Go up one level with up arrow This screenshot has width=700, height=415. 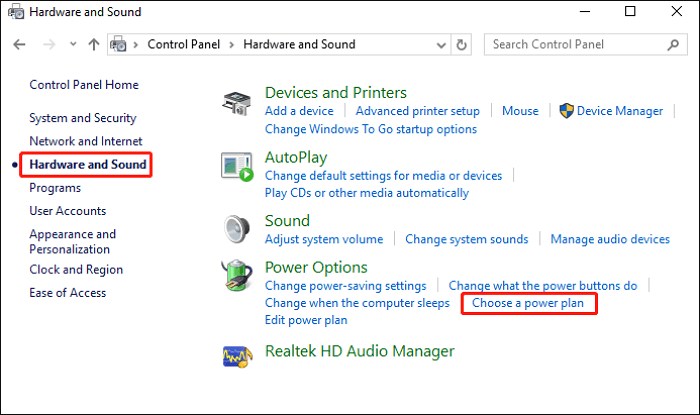point(93,44)
